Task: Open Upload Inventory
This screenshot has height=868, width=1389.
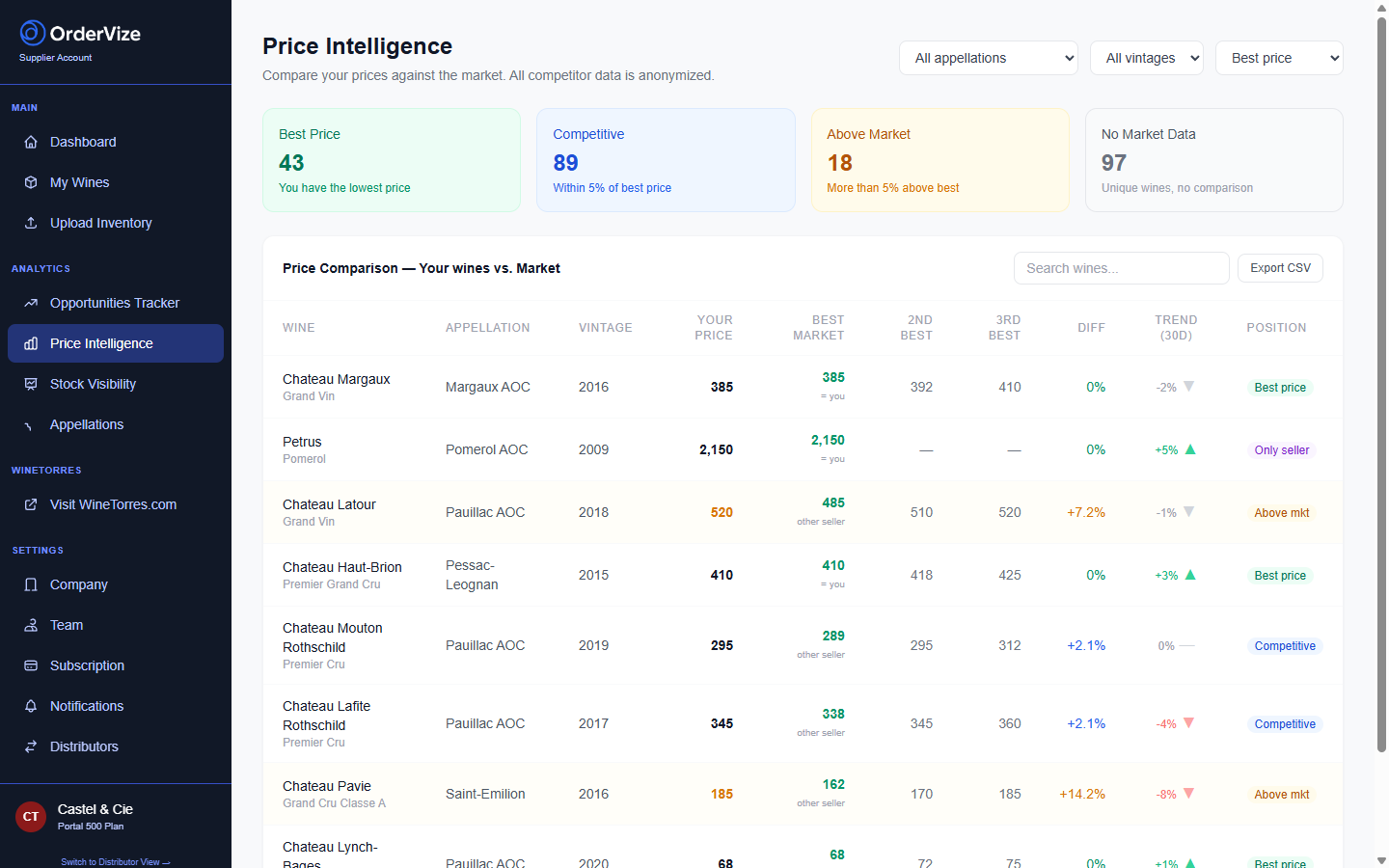Action: 116,223
